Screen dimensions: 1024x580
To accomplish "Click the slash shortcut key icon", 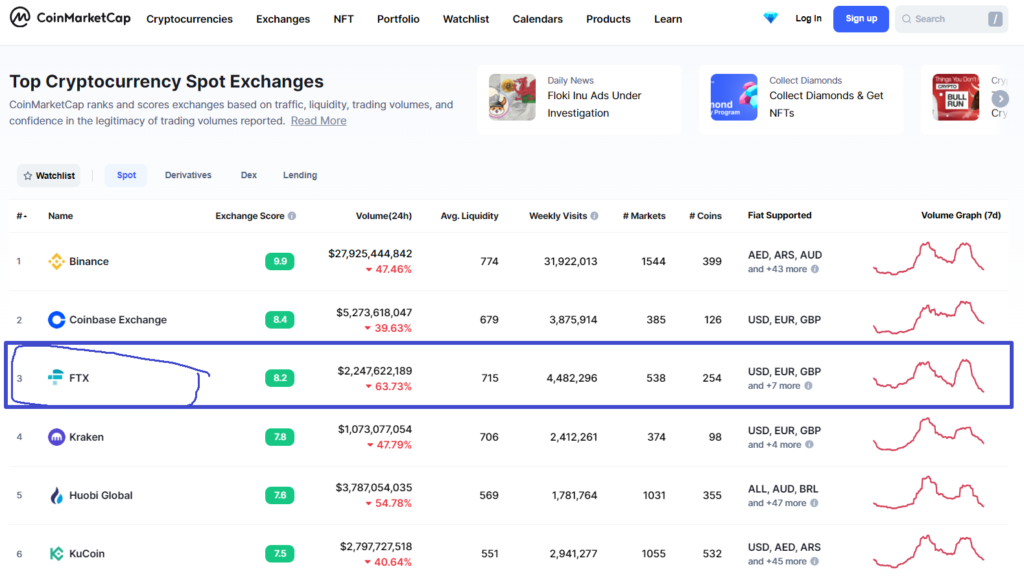I will 995,19.
